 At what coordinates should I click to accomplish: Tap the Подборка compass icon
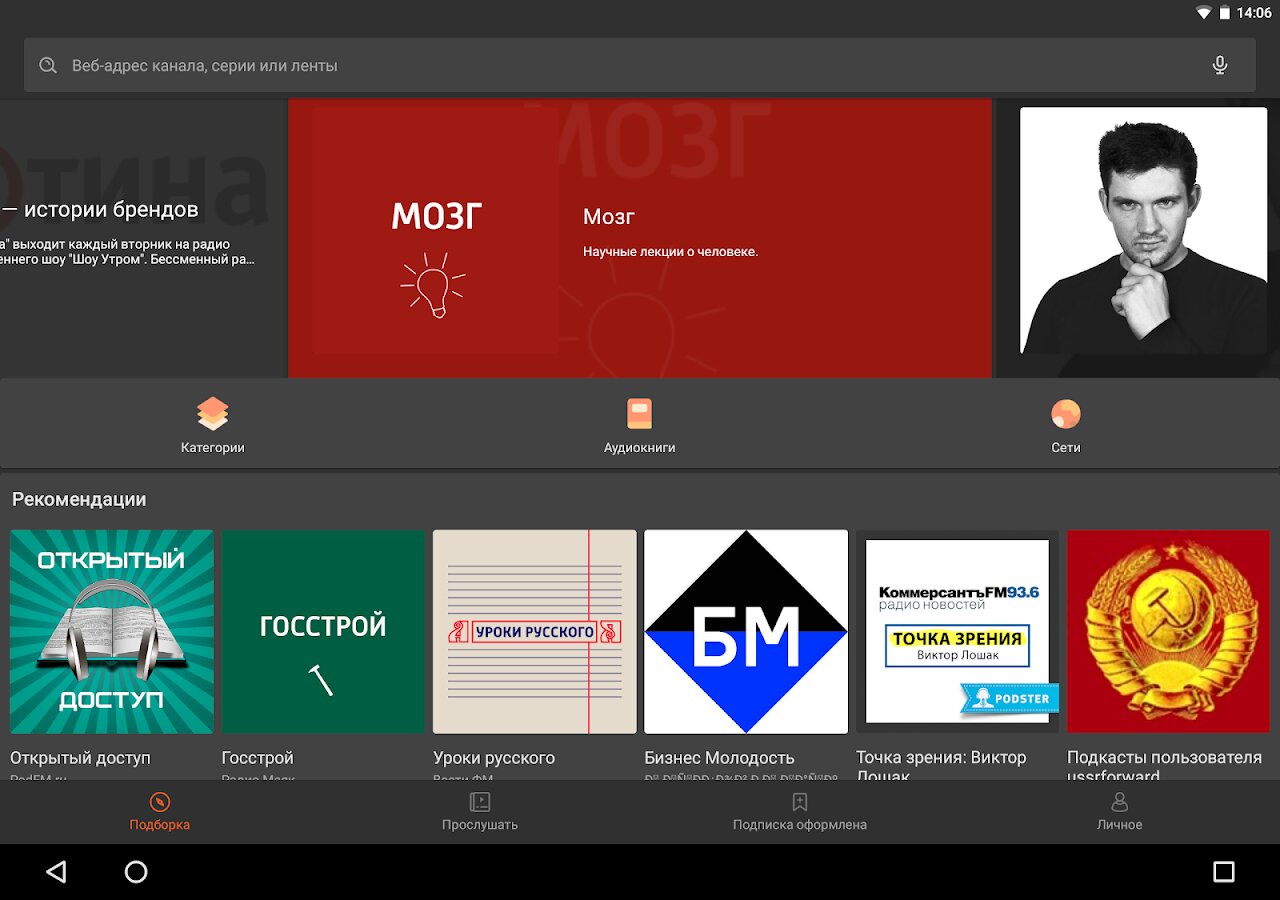coord(160,802)
